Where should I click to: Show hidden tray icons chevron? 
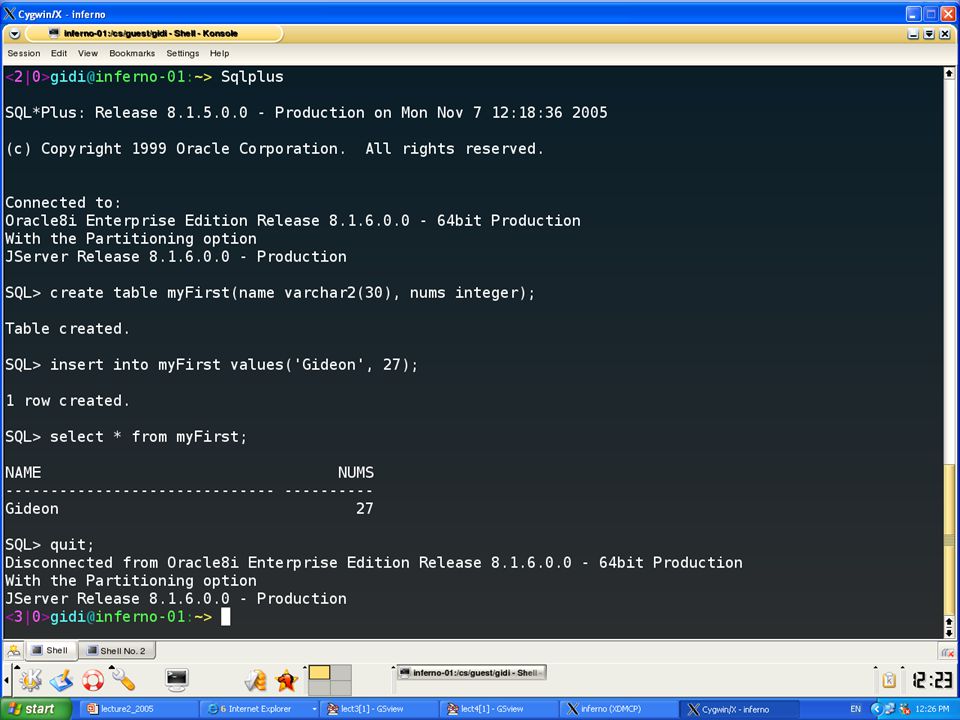(x=875, y=709)
